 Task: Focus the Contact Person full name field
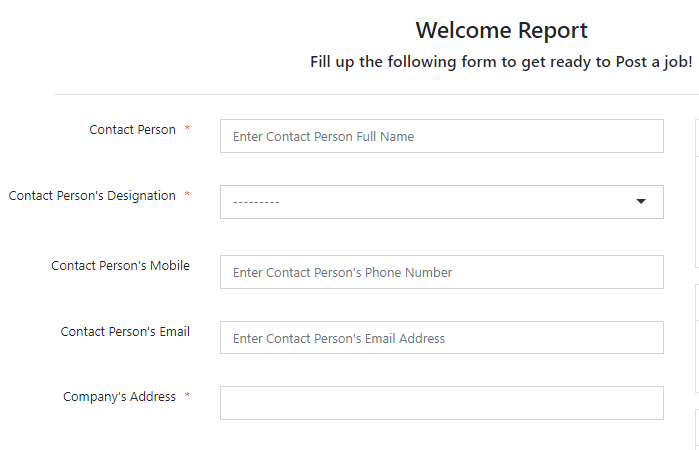pos(441,136)
